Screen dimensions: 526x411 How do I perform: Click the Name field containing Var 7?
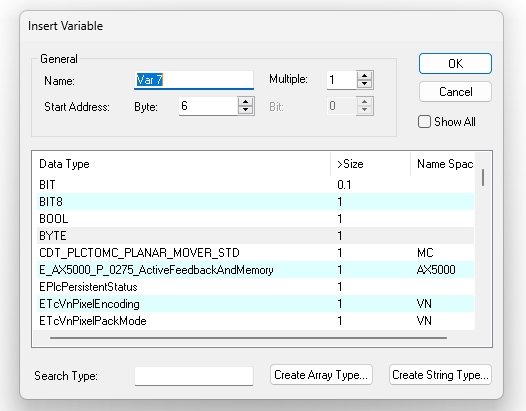[194, 80]
